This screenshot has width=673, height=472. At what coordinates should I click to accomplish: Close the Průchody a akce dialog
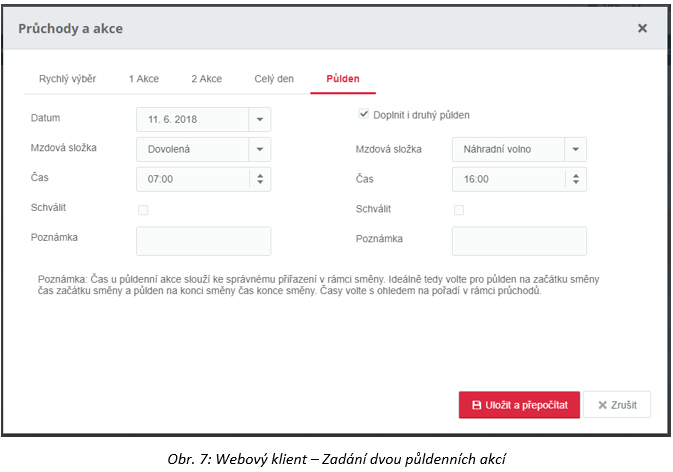tap(642, 28)
